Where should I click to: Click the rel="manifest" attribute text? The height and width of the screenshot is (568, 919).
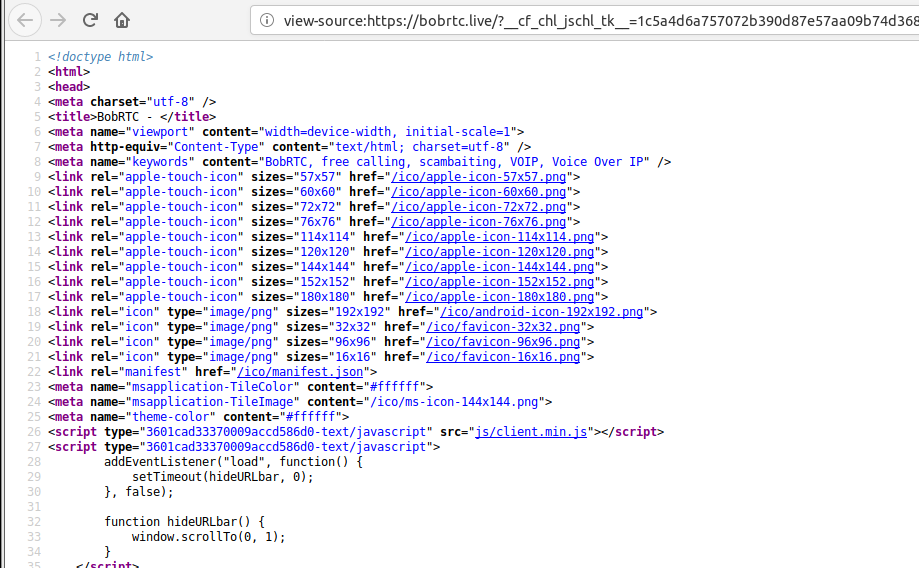(x=139, y=372)
